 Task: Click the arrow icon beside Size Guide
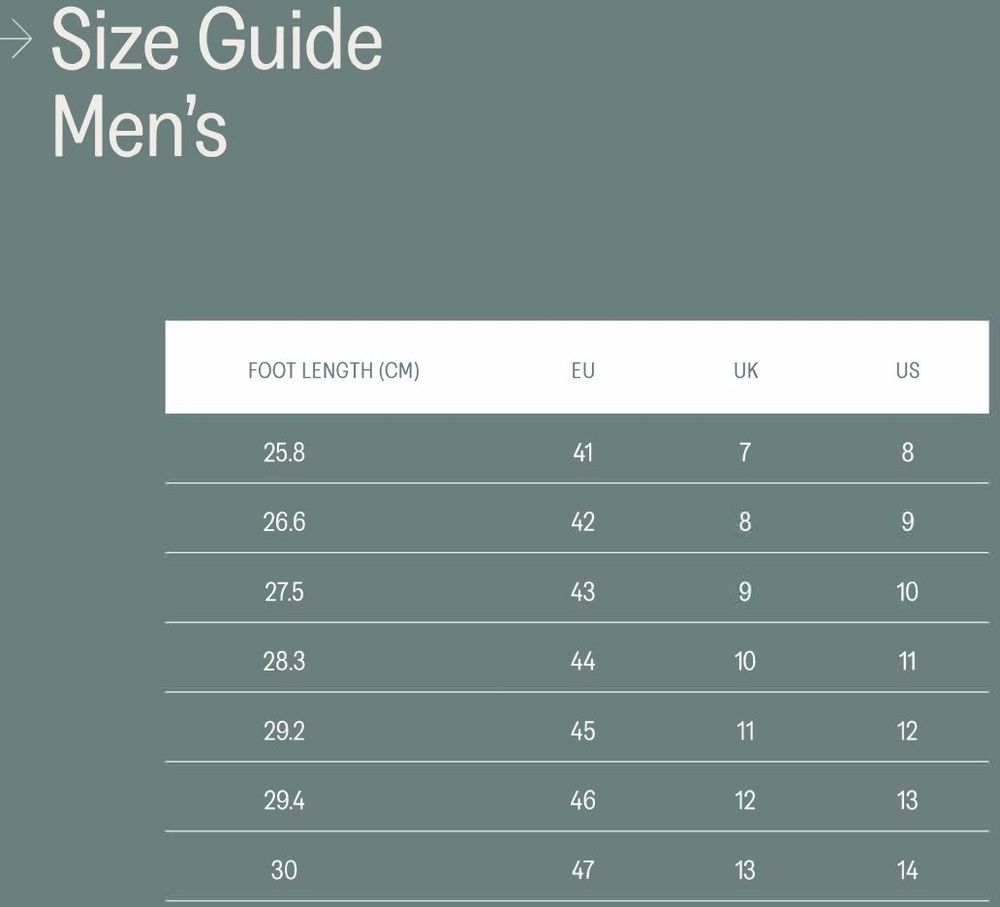tap(15, 40)
